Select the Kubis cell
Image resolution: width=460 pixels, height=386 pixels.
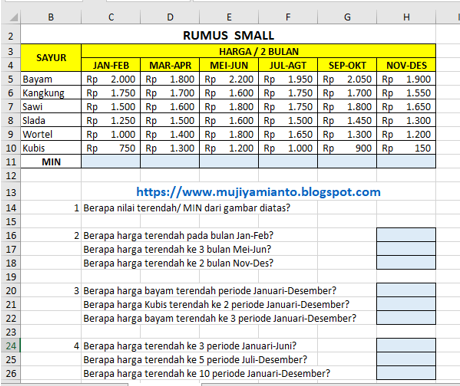click(x=51, y=148)
